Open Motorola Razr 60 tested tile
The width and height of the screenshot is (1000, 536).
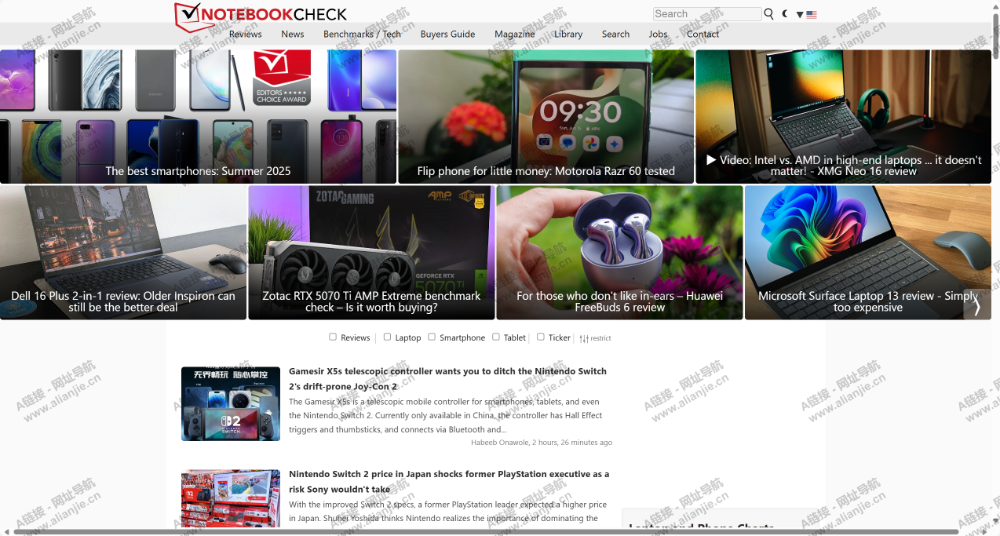546,117
